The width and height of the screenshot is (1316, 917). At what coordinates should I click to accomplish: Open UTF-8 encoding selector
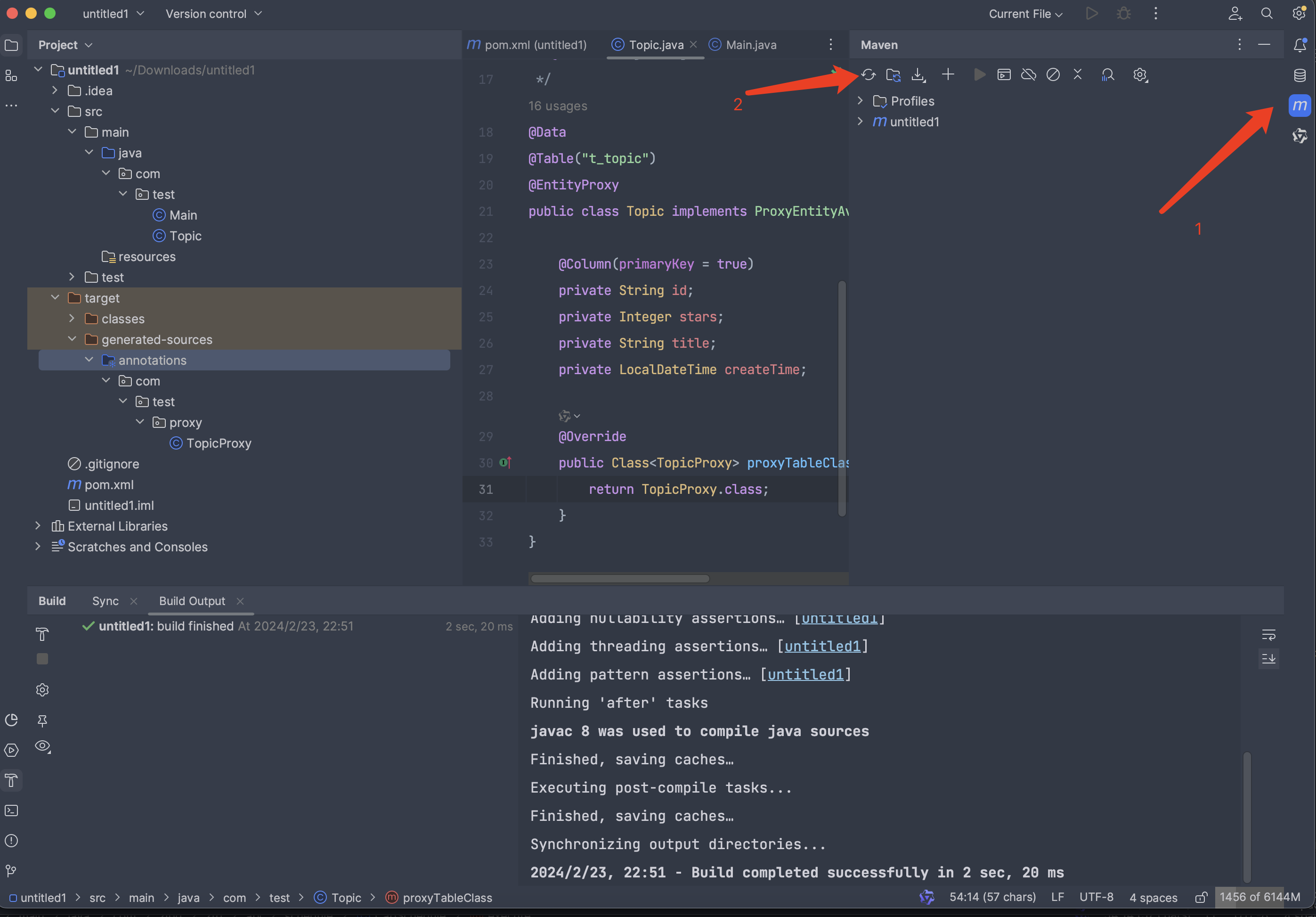[1096, 898]
